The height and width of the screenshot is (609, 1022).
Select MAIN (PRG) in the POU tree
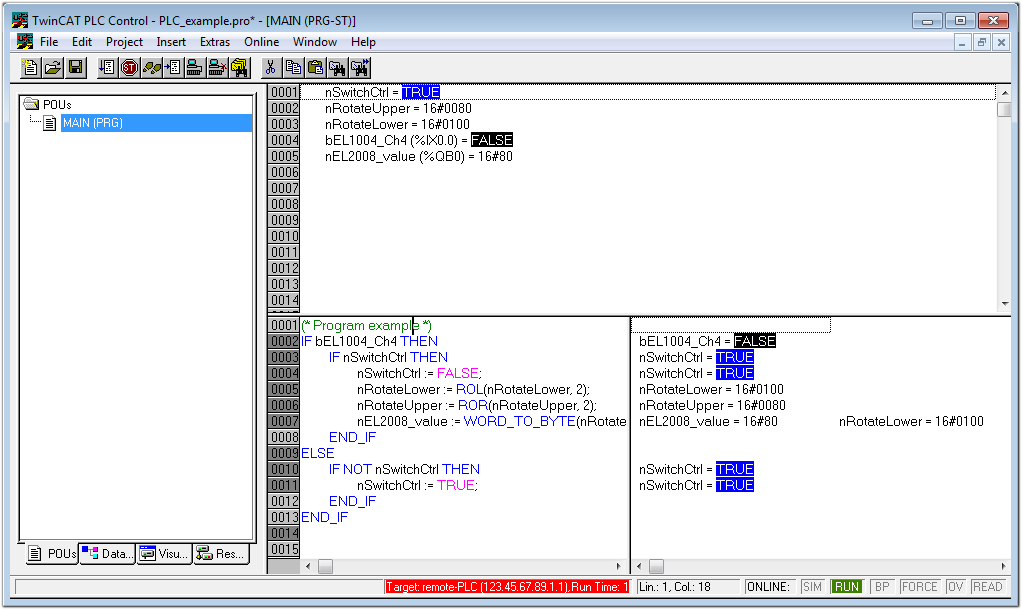coord(92,123)
